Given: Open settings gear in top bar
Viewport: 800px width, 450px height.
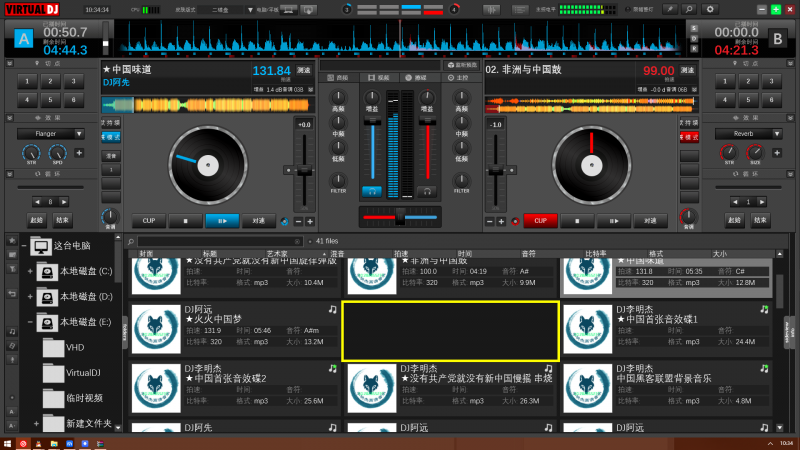Looking at the screenshot, I should pos(710,9).
